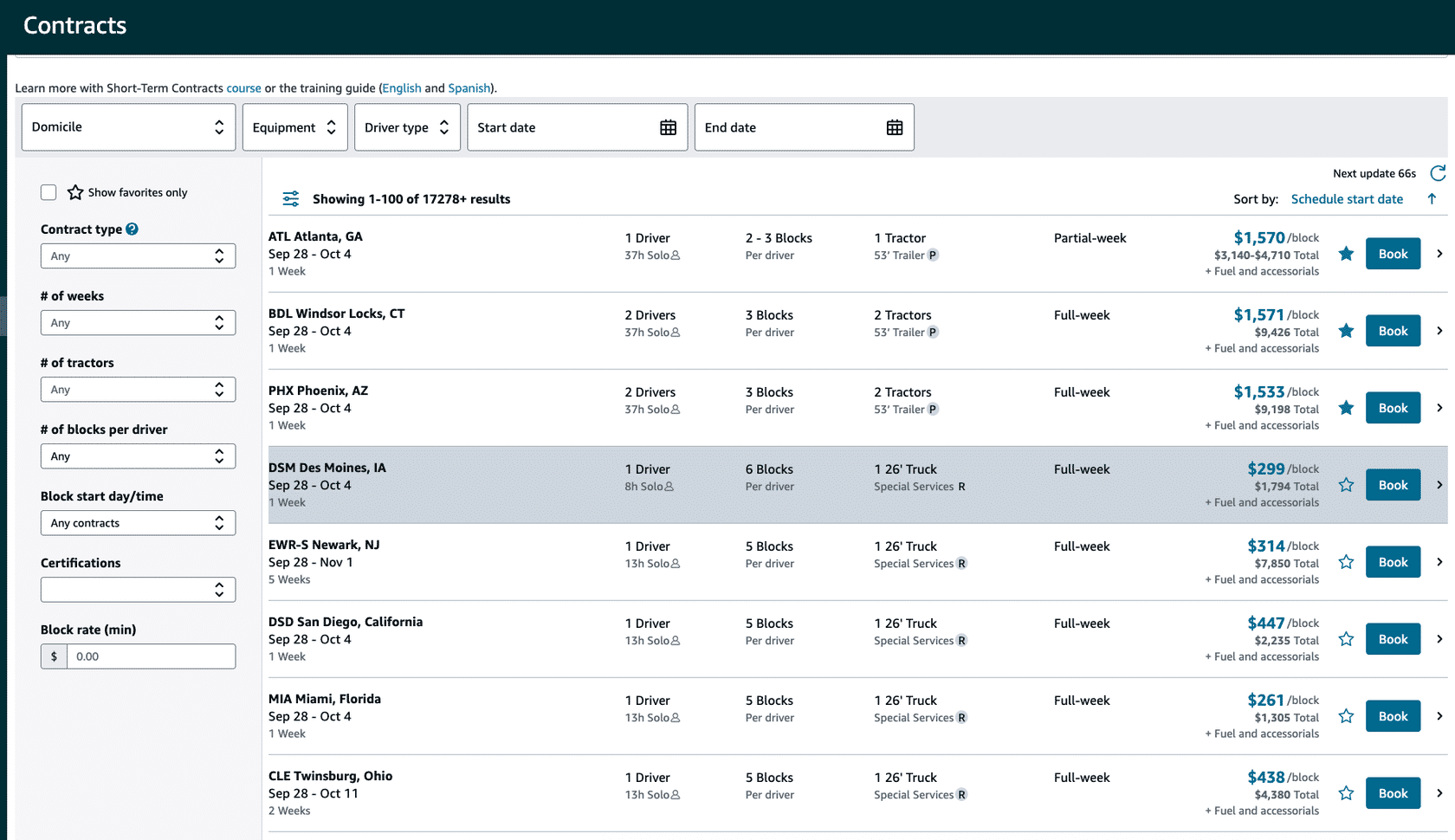Screen dimensions: 1455x840
Task: Open the # of weeks dropdown
Action: (x=138, y=323)
